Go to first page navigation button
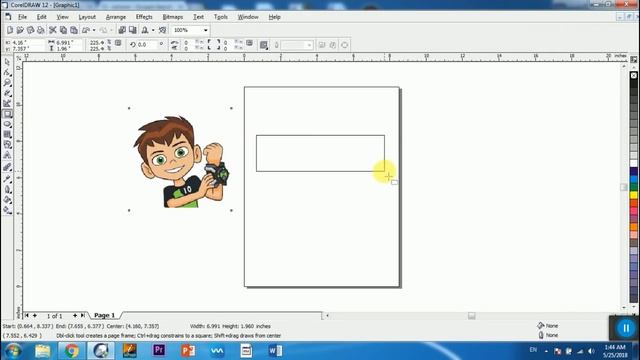Image resolution: width=640 pixels, height=360 pixels. coord(27,316)
